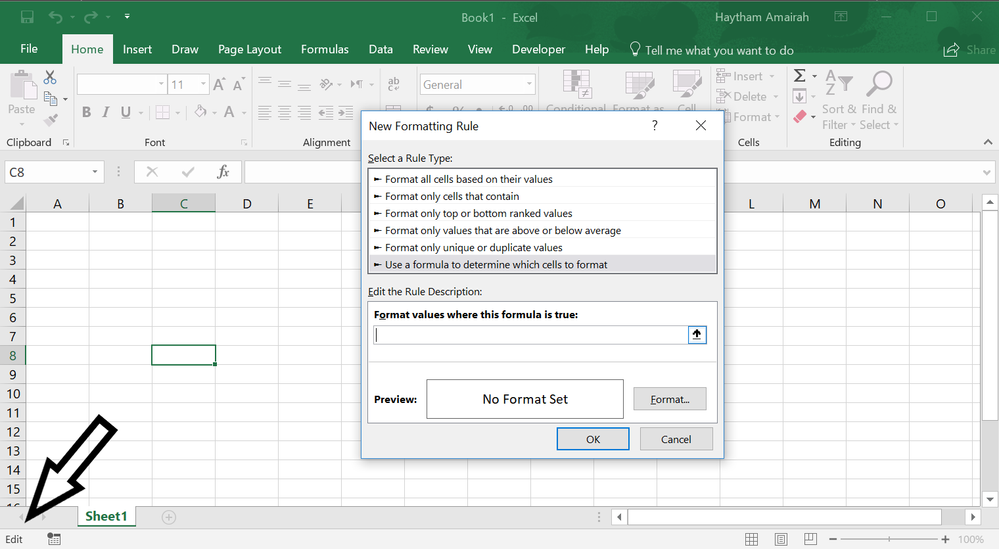Select 'Format only cells that contain' rule
The width and height of the screenshot is (999, 549).
point(452,196)
